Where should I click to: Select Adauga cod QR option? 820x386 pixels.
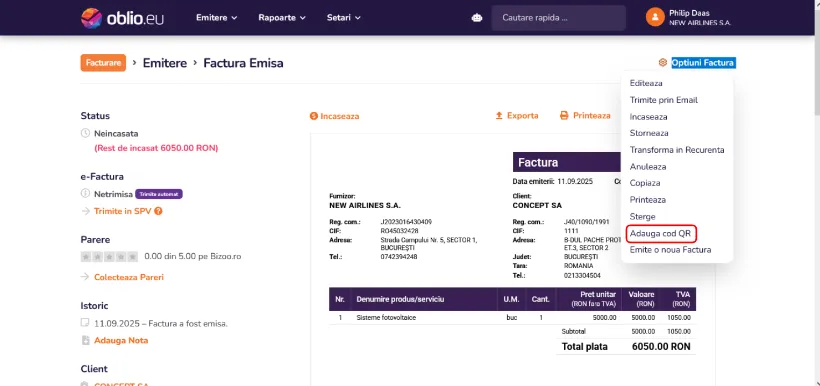(x=661, y=233)
